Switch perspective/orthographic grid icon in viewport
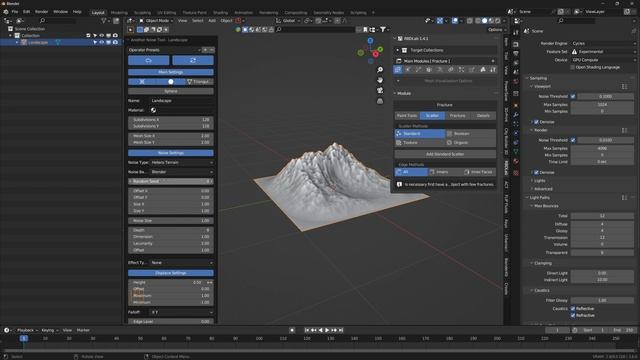640x360 pixels. point(380,101)
